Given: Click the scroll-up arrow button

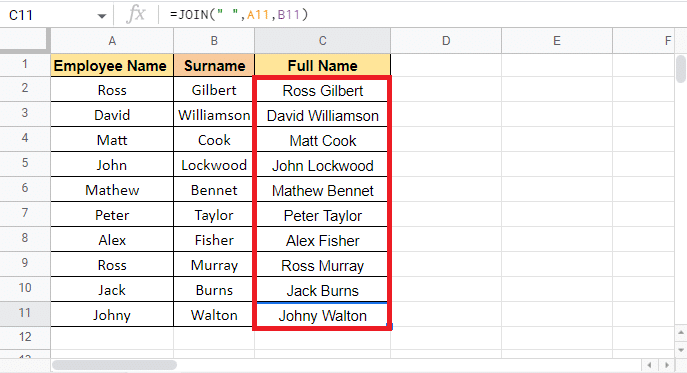Looking at the screenshot, I should (x=680, y=333).
